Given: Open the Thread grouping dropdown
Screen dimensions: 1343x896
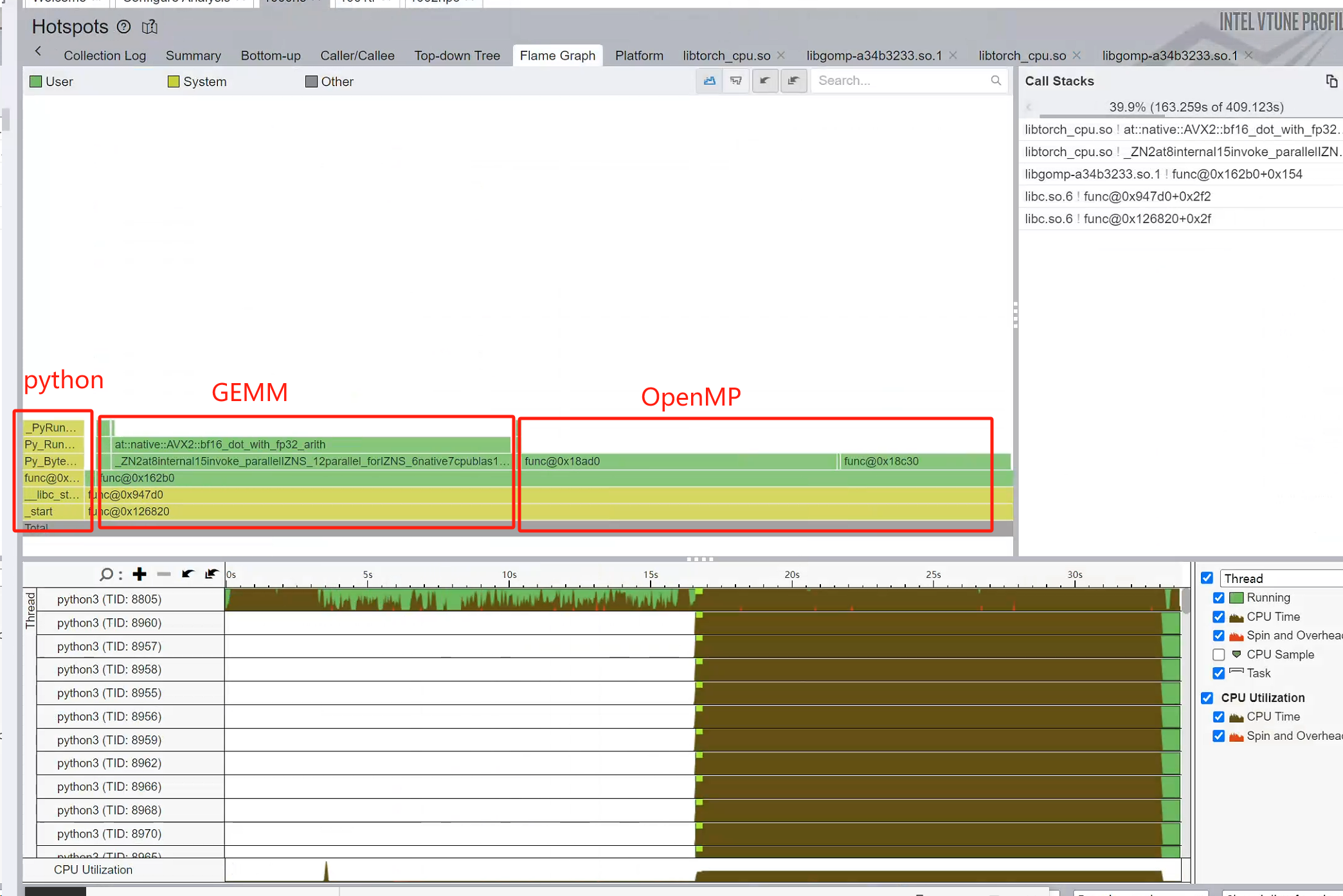Looking at the screenshot, I should tap(1281, 578).
